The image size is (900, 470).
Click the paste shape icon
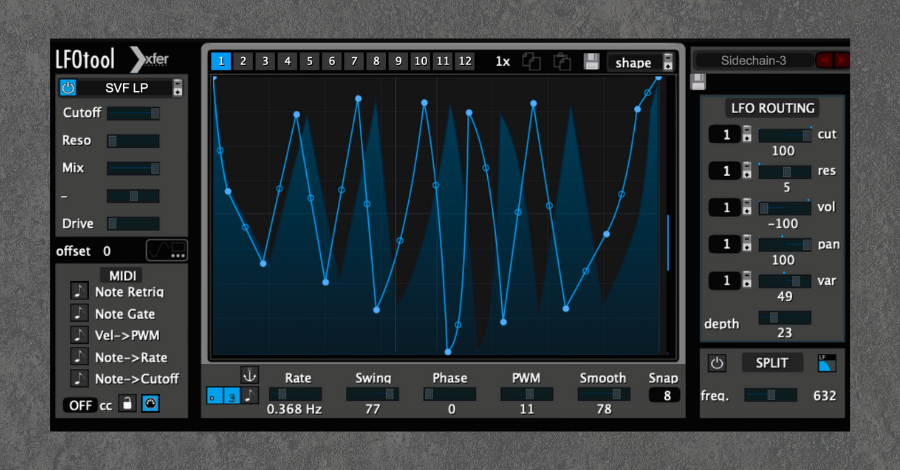pos(561,61)
